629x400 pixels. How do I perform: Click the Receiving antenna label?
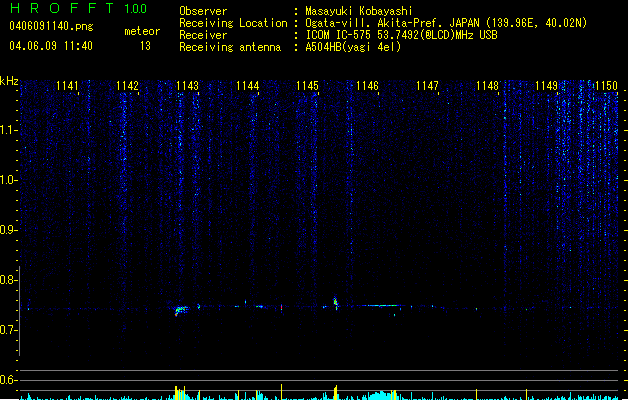pyautogui.click(x=230, y=47)
